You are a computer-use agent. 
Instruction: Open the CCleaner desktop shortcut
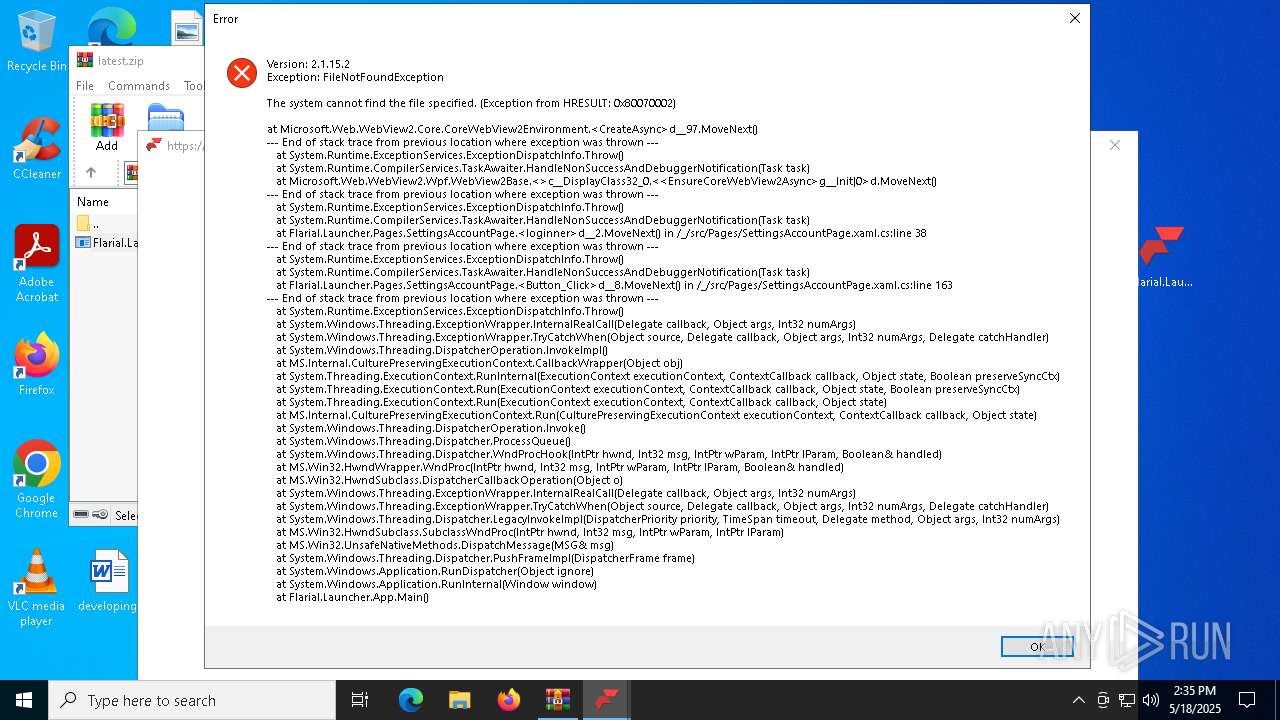click(x=37, y=149)
